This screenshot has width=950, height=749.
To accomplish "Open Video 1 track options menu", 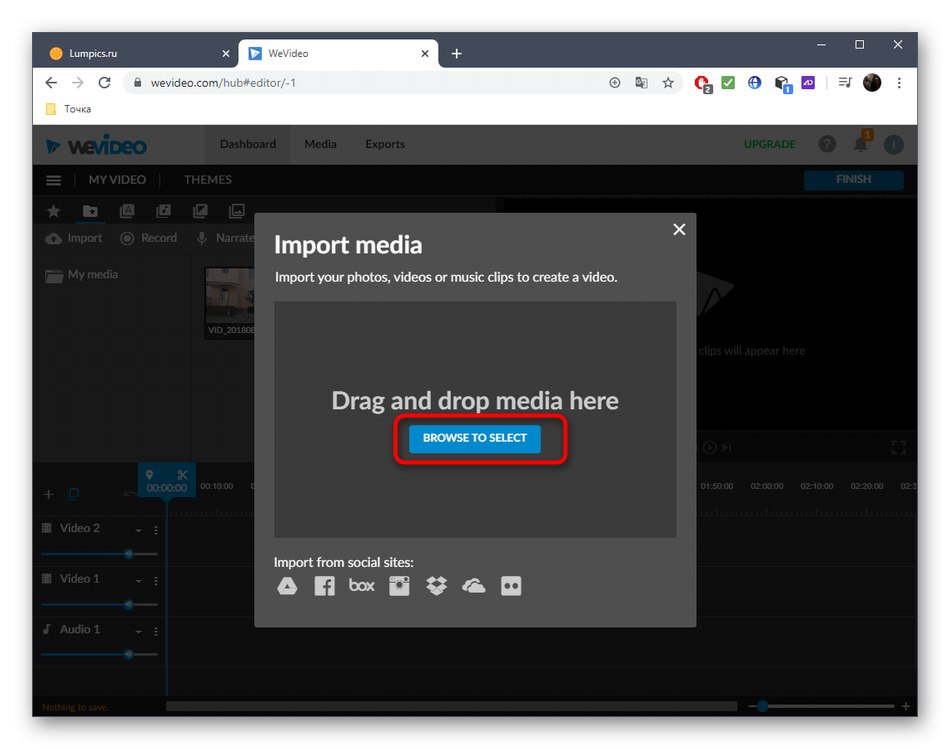I will point(156,581).
